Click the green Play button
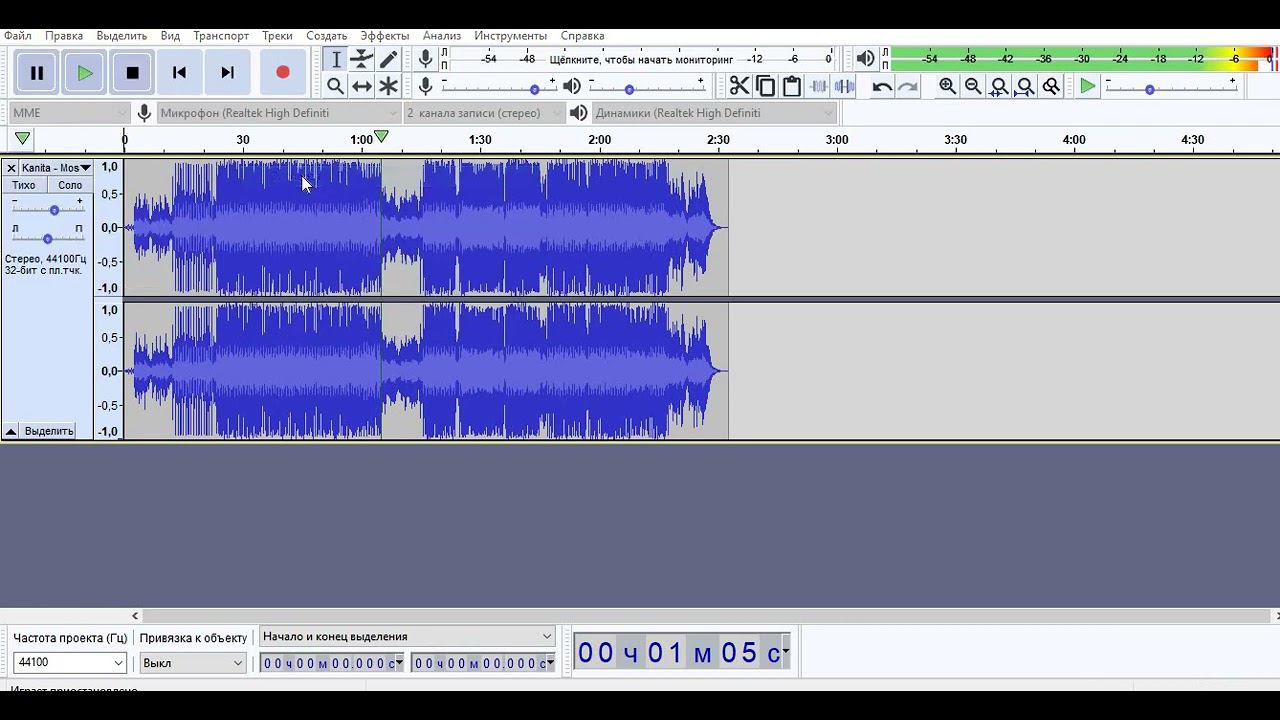 pos(85,73)
